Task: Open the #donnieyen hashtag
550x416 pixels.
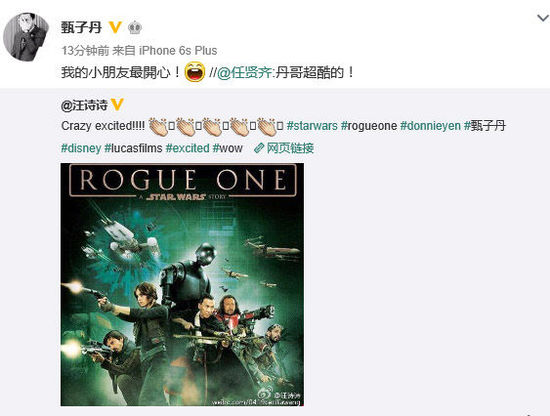Action: point(430,126)
